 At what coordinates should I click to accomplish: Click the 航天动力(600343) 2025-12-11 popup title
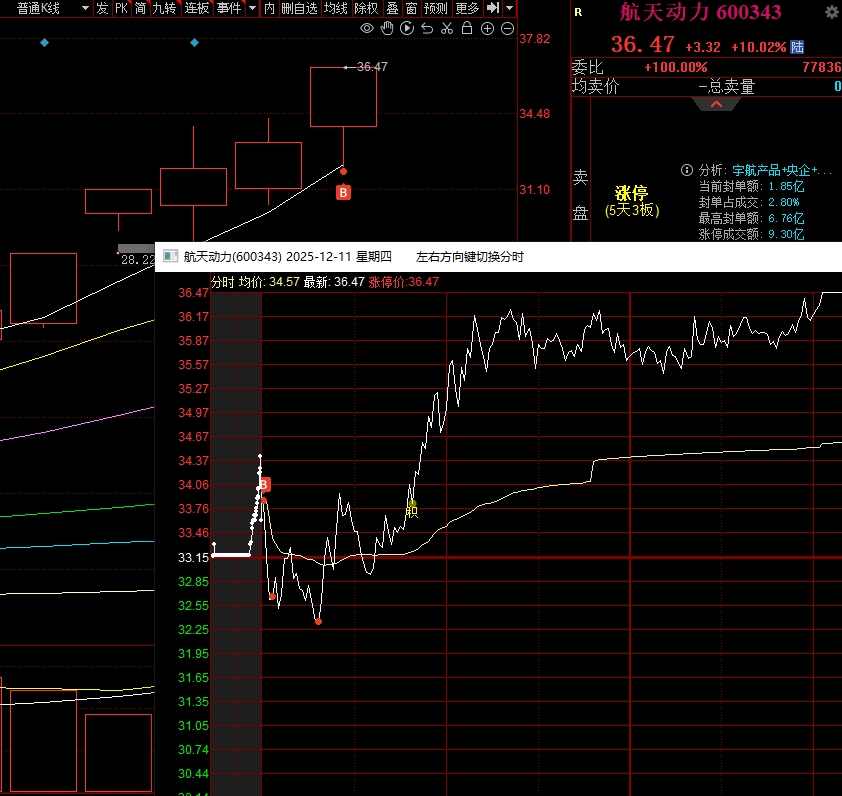pos(287,257)
